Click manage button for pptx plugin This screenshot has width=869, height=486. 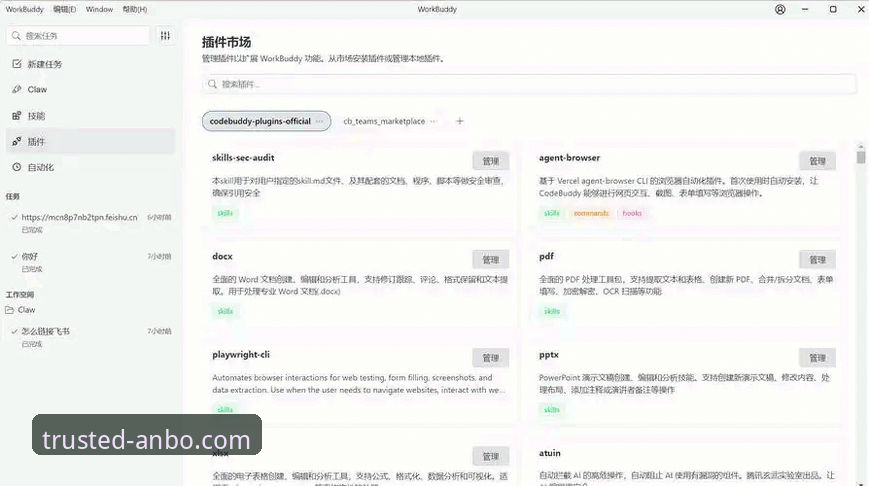pyautogui.click(x=817, y=358)
